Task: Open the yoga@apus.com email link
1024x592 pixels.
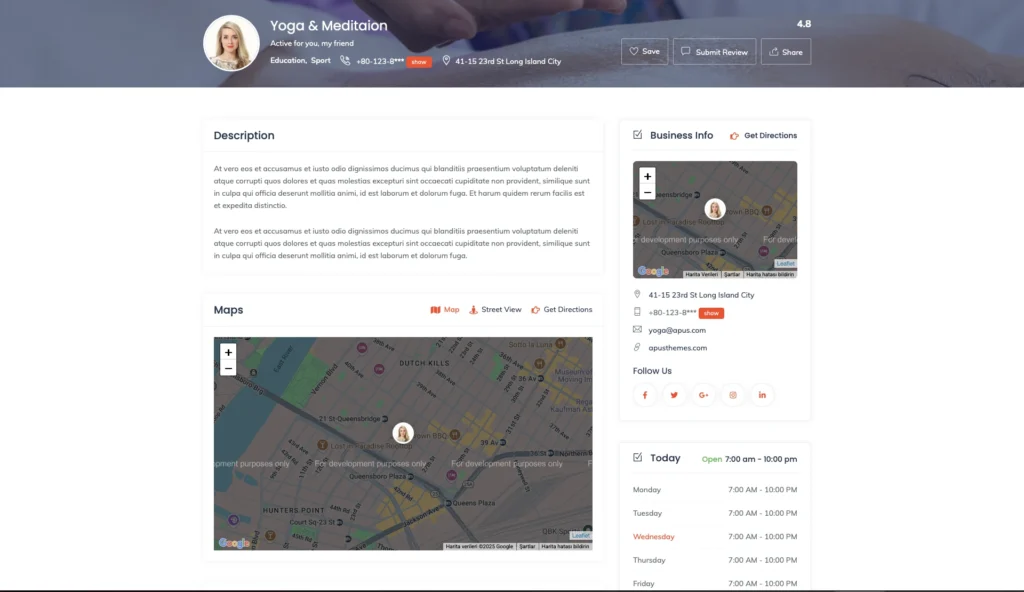Action: click(x=677, y=330)
